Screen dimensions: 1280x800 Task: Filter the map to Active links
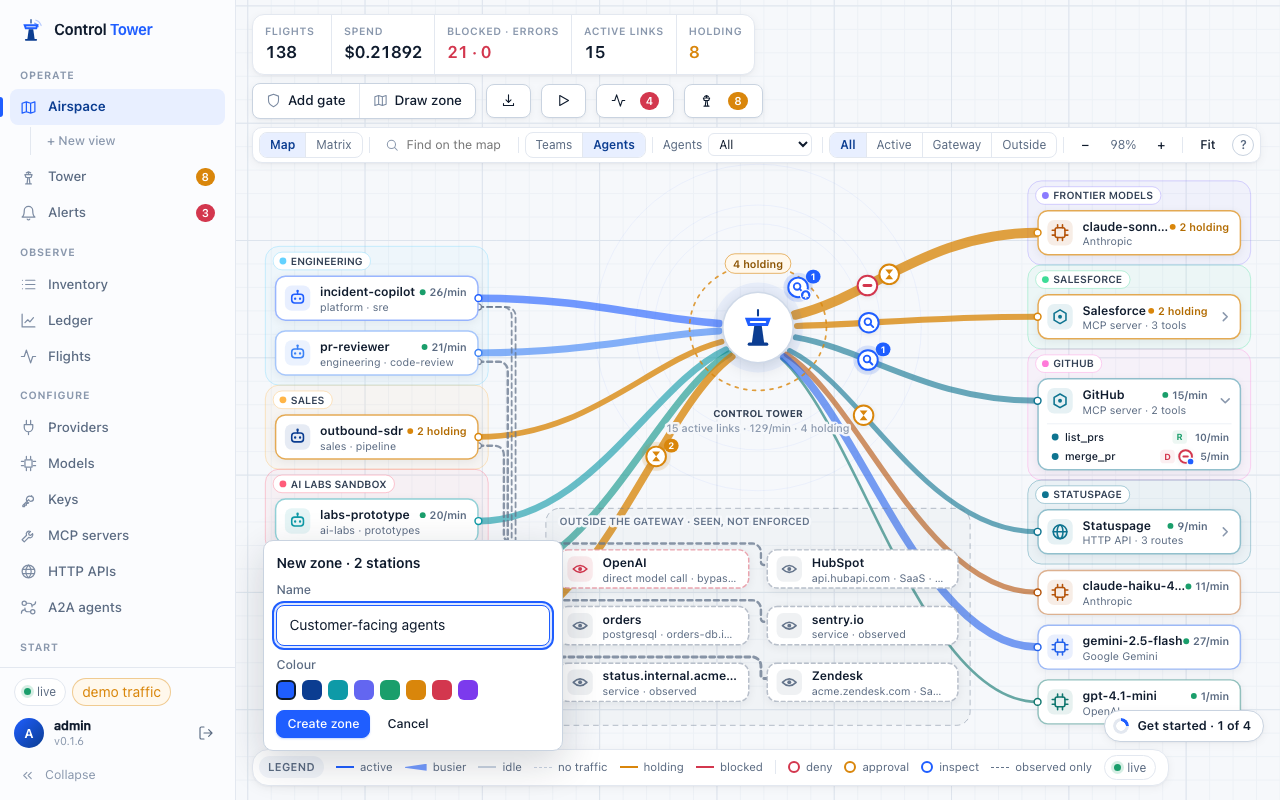coord(894,145)
